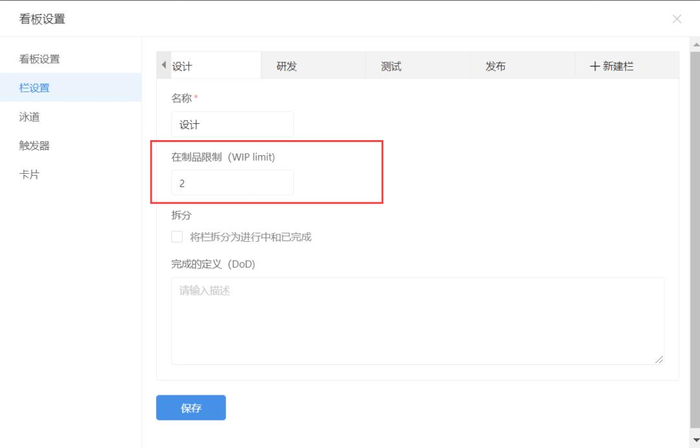Click the scrollbar up arrow
This screenshot has width=700, height=448.
coord(696,44)
